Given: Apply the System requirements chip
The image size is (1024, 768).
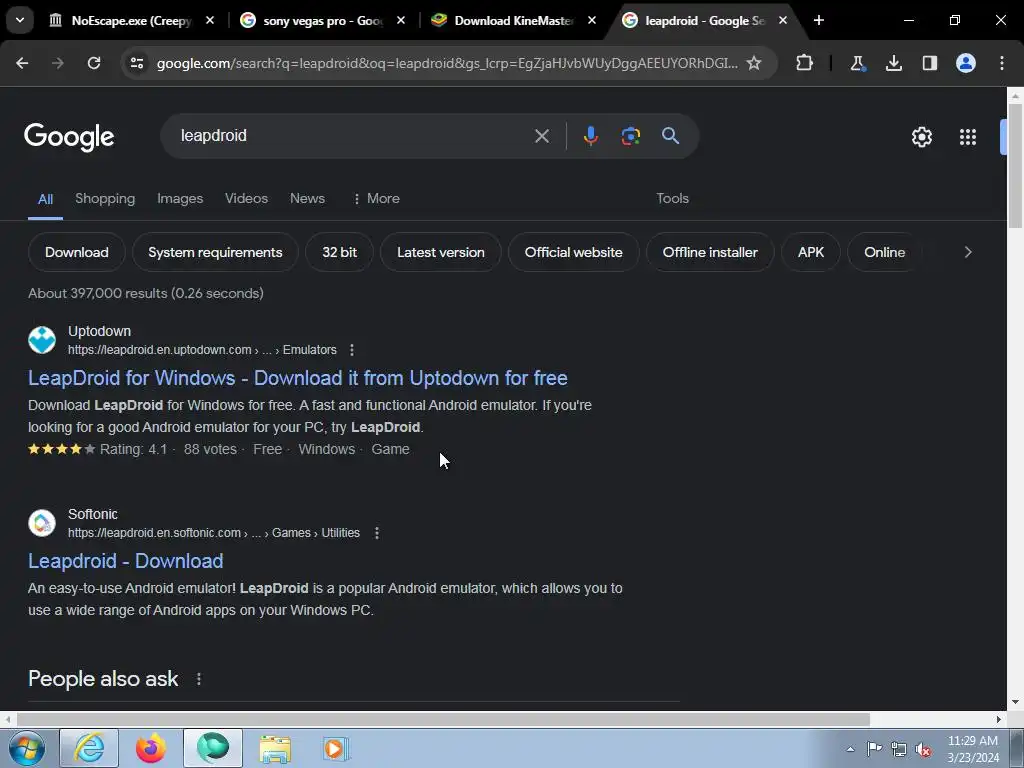Looking at the screenshot, I should coord(215,252).
